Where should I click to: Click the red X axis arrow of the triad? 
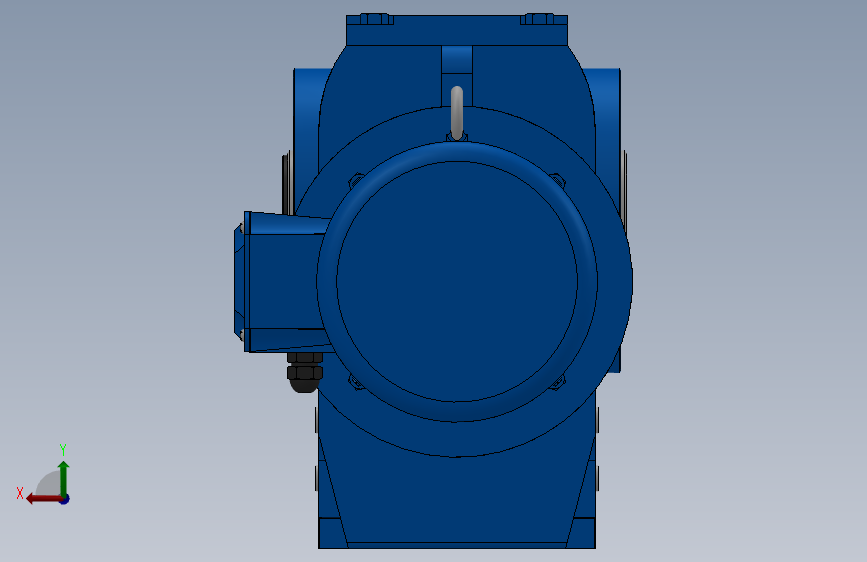pyautogui.click(x=43, y=499)
